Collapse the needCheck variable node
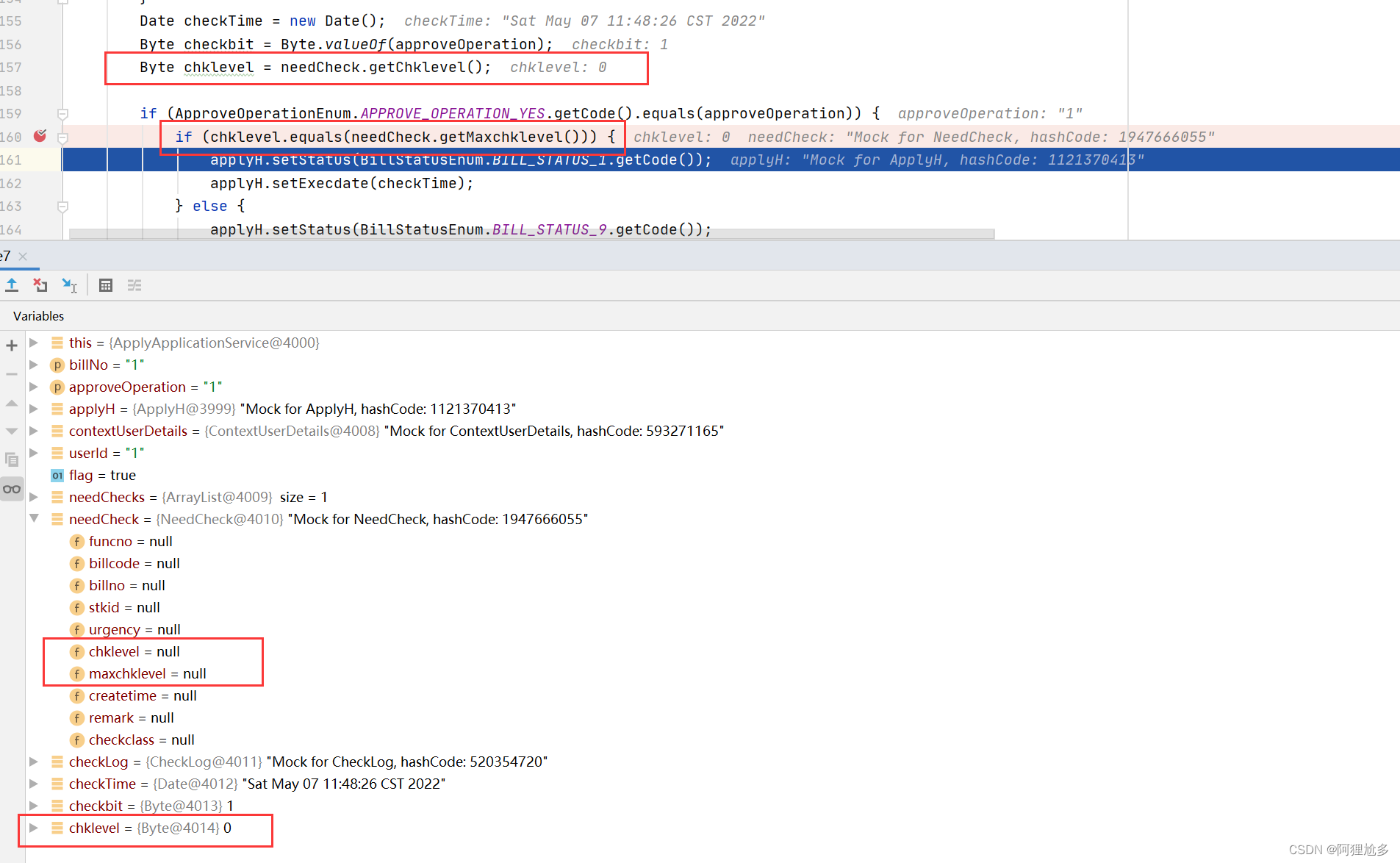 tap(34, 519)
